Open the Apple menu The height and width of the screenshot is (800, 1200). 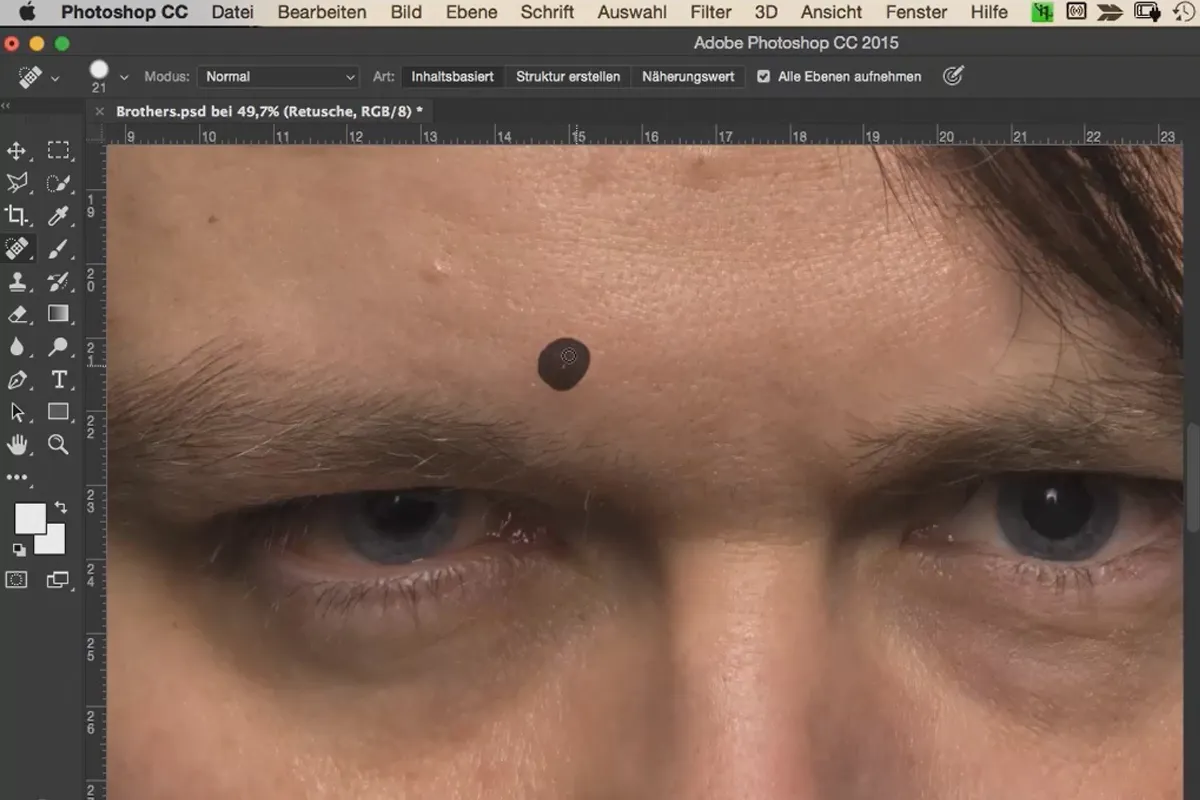point(27,13)
